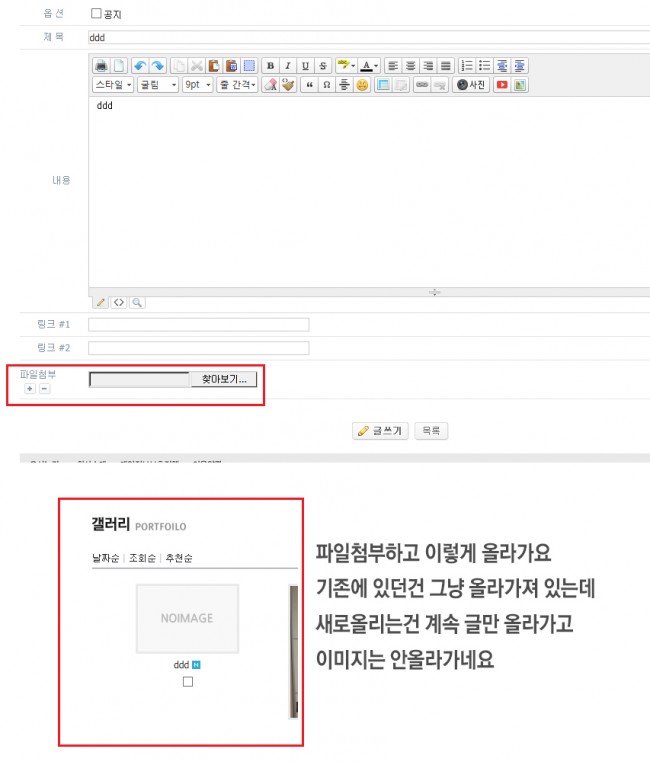650x762 pixels.
Task: Insert YouTube video icon
Action: click(x=502, y=85)
